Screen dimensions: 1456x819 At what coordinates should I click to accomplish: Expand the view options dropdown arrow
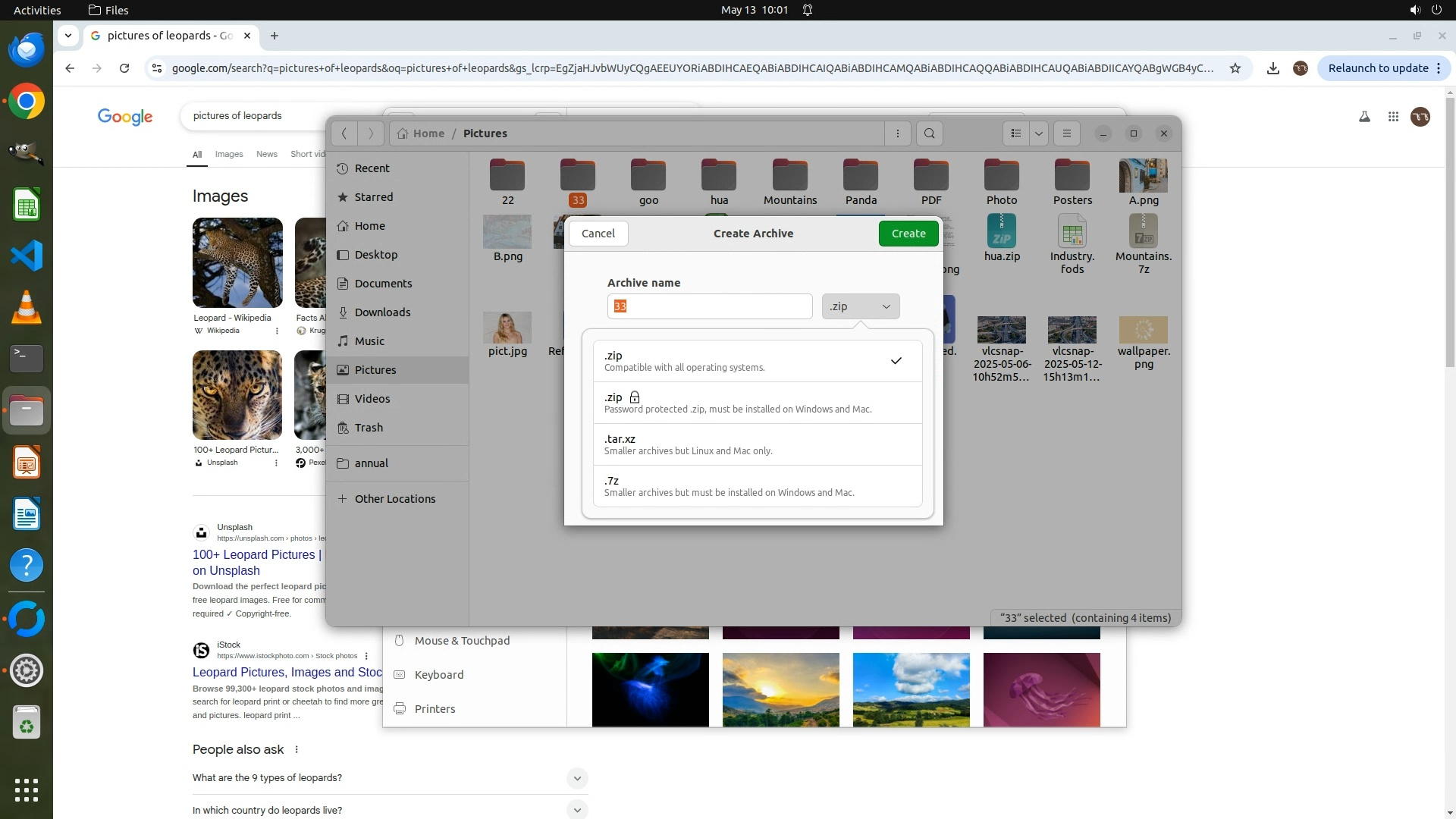[x=1038, y=133]
